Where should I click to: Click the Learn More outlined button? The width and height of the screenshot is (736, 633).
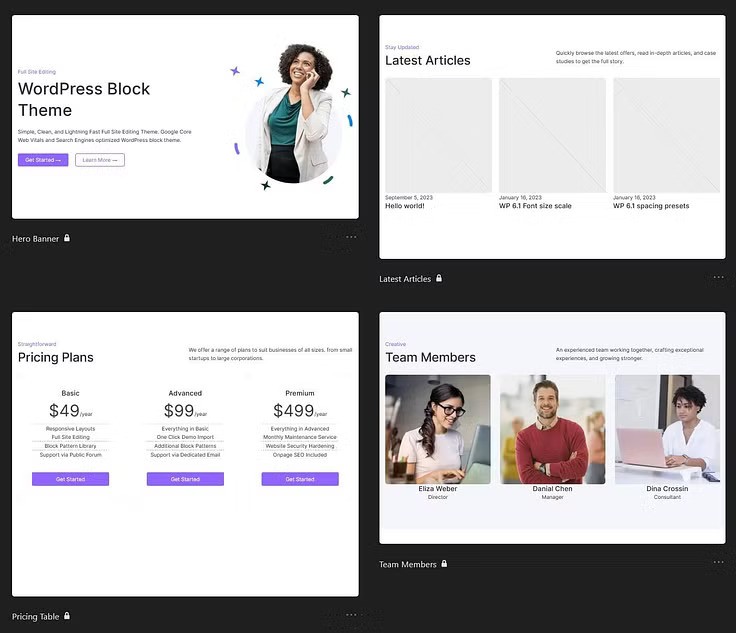pyautogui.click(x=100, y=160)
